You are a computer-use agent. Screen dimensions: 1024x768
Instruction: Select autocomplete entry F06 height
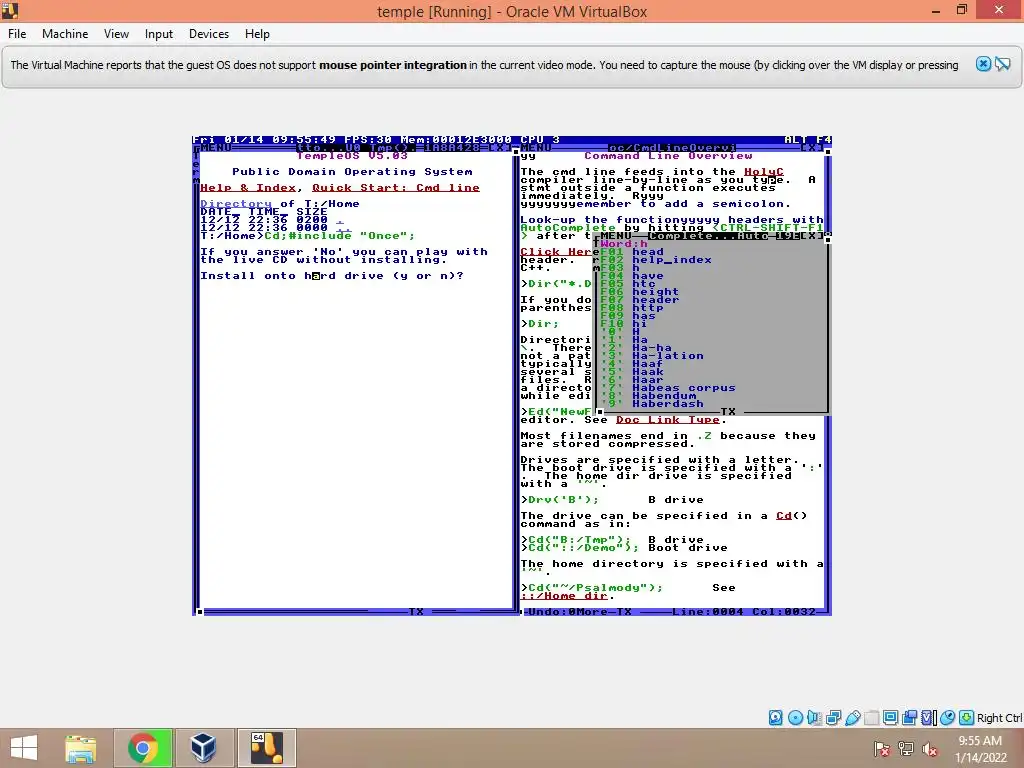pos(640,292)
